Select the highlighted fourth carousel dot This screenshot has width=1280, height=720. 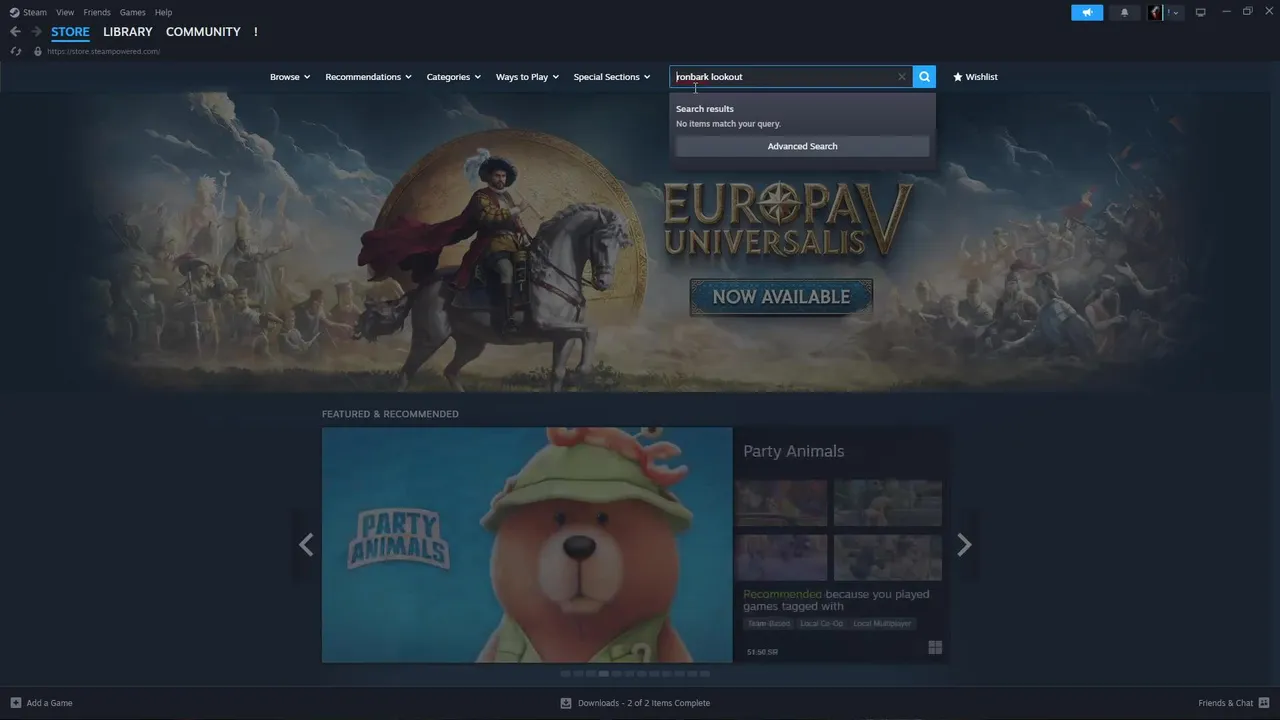point(604,674)
